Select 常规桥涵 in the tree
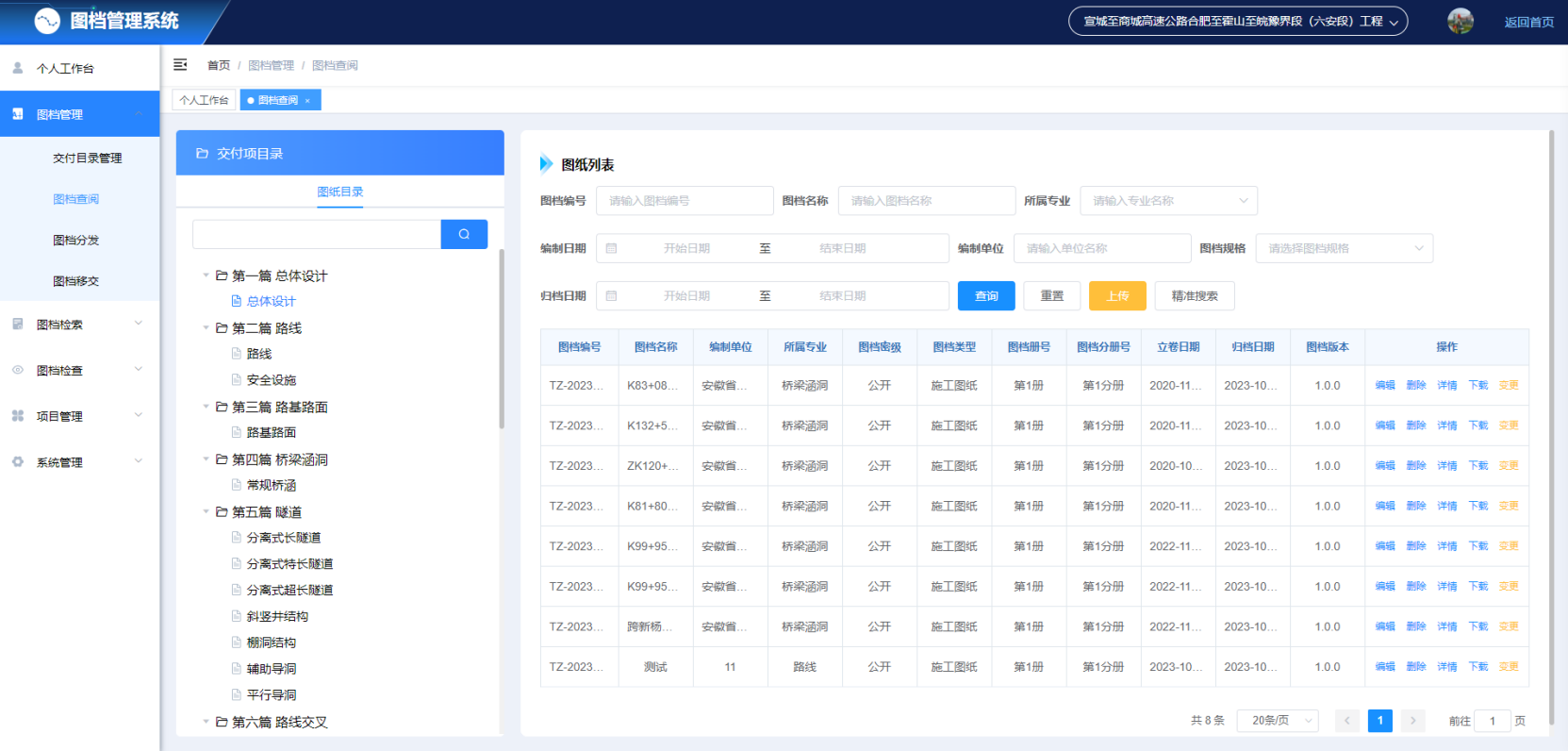Viewport: 1568px width, 751px height. pyautogui.click(x=272, y=485)
